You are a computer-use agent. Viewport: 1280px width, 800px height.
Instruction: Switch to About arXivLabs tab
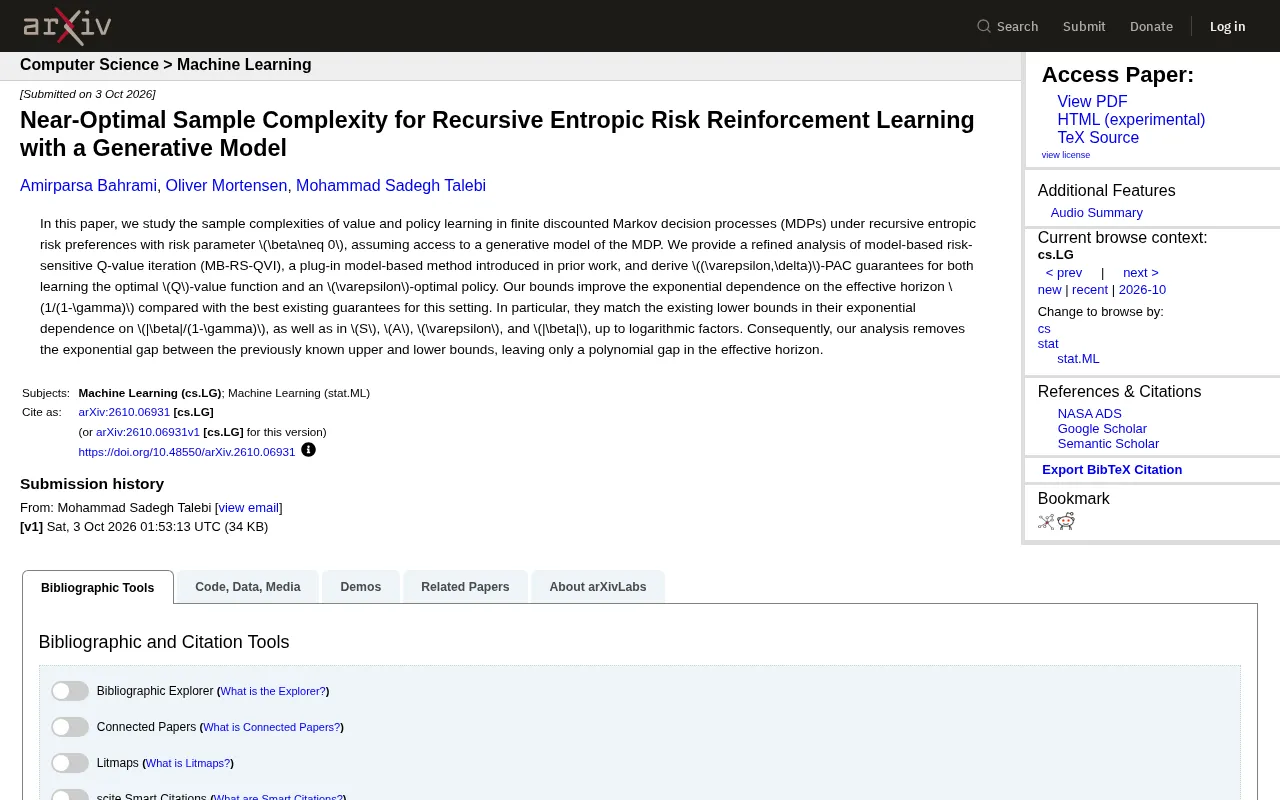tap(598, 587)
